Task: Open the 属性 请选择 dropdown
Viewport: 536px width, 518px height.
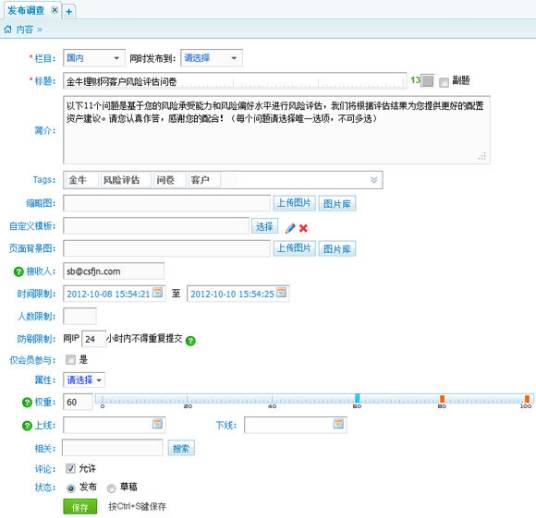Action: (x=84, y=380)
